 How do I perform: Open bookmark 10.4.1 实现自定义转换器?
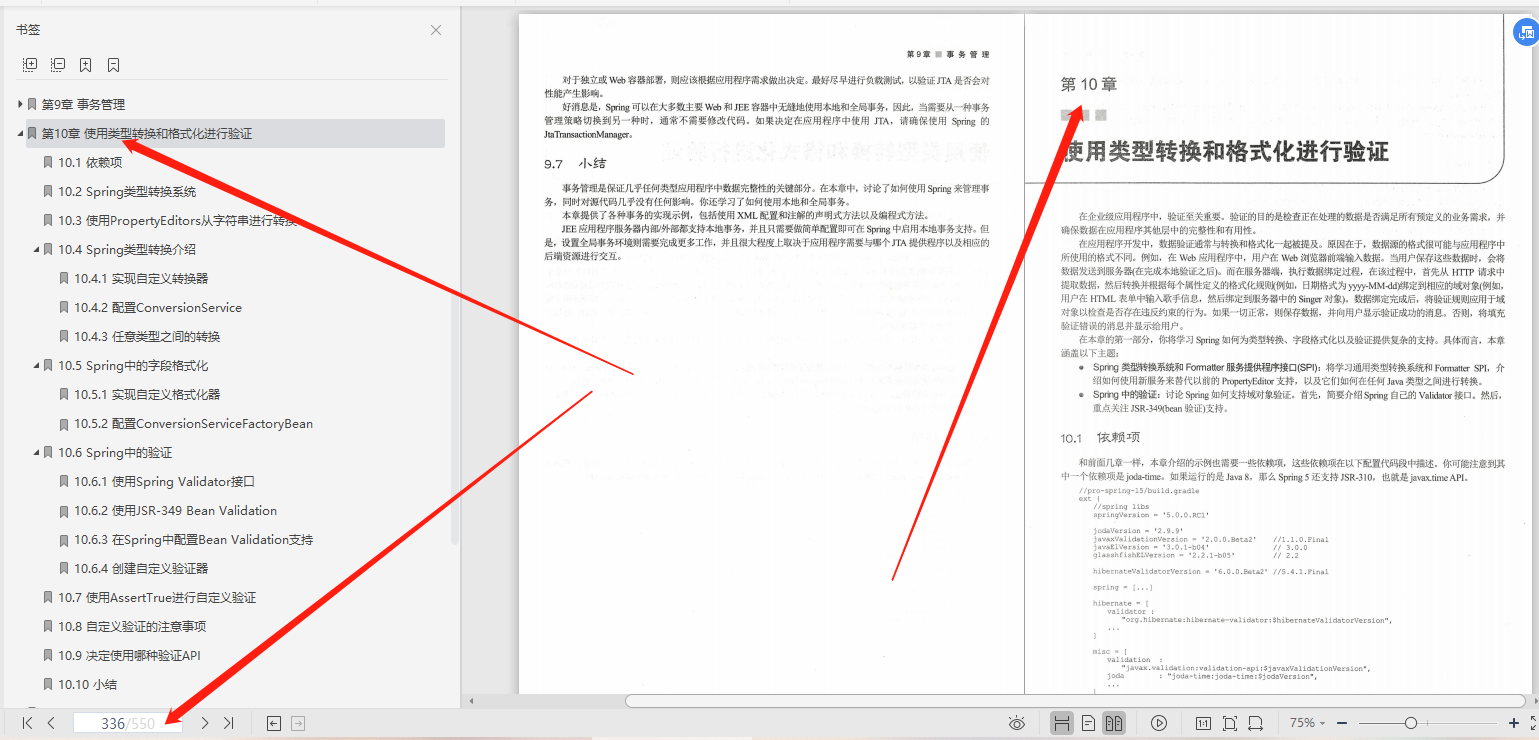coord(141,278)
